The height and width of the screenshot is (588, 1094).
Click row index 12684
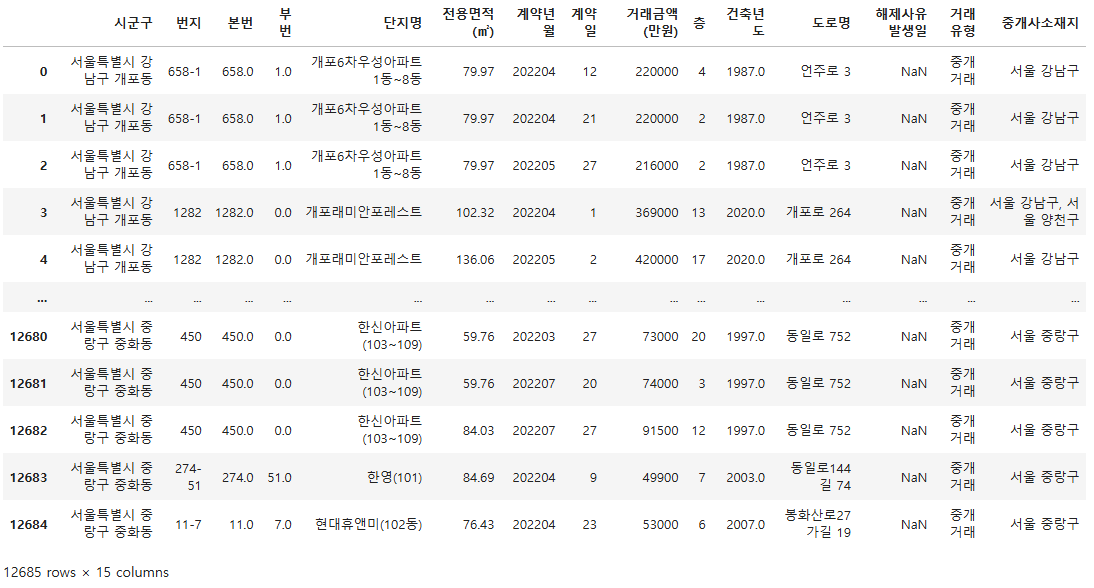pos(29,525)
